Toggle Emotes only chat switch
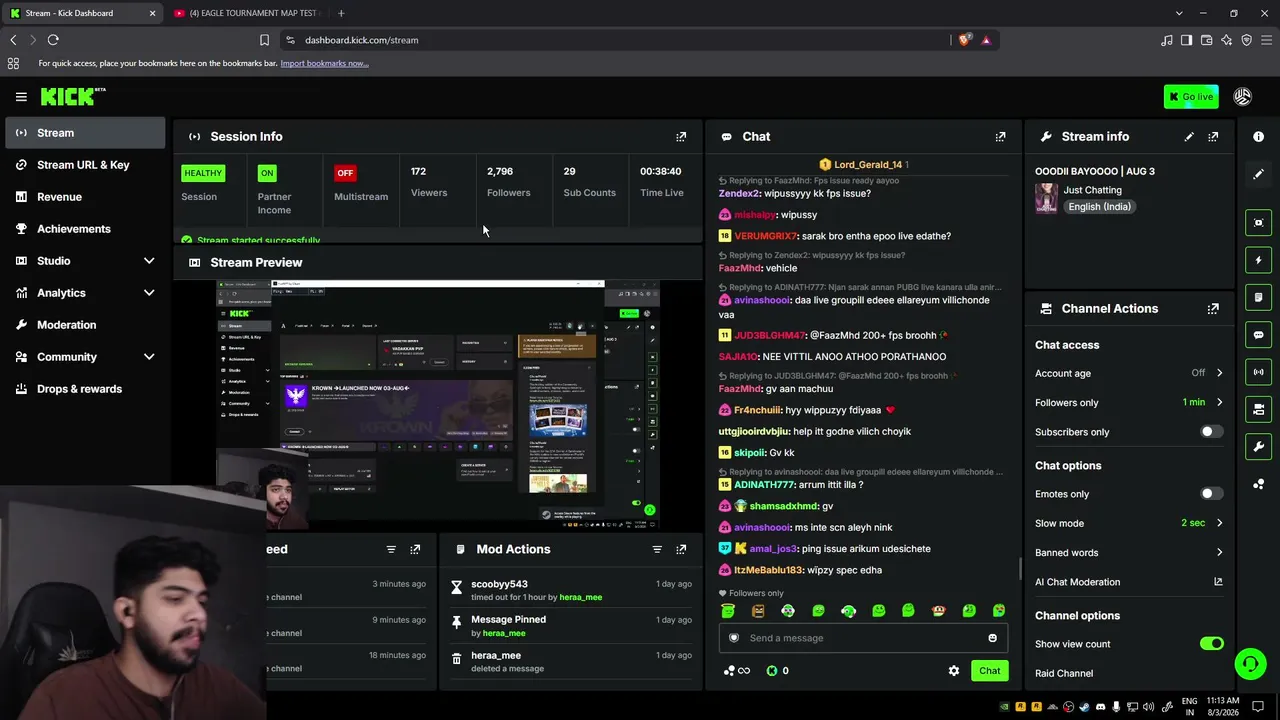Viewport: 1280px width, 720px height. (x=1211, y=494)
